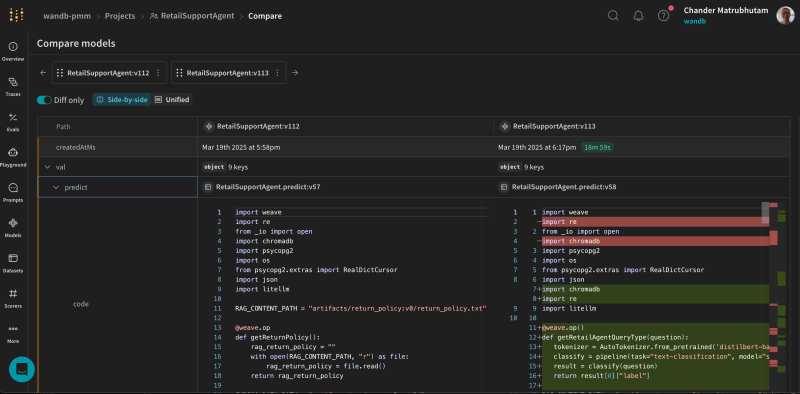This screenshot has height=394, width=800.
Task: Select the RetailSupportAgent:v113 chip
Action: (228, 73)
